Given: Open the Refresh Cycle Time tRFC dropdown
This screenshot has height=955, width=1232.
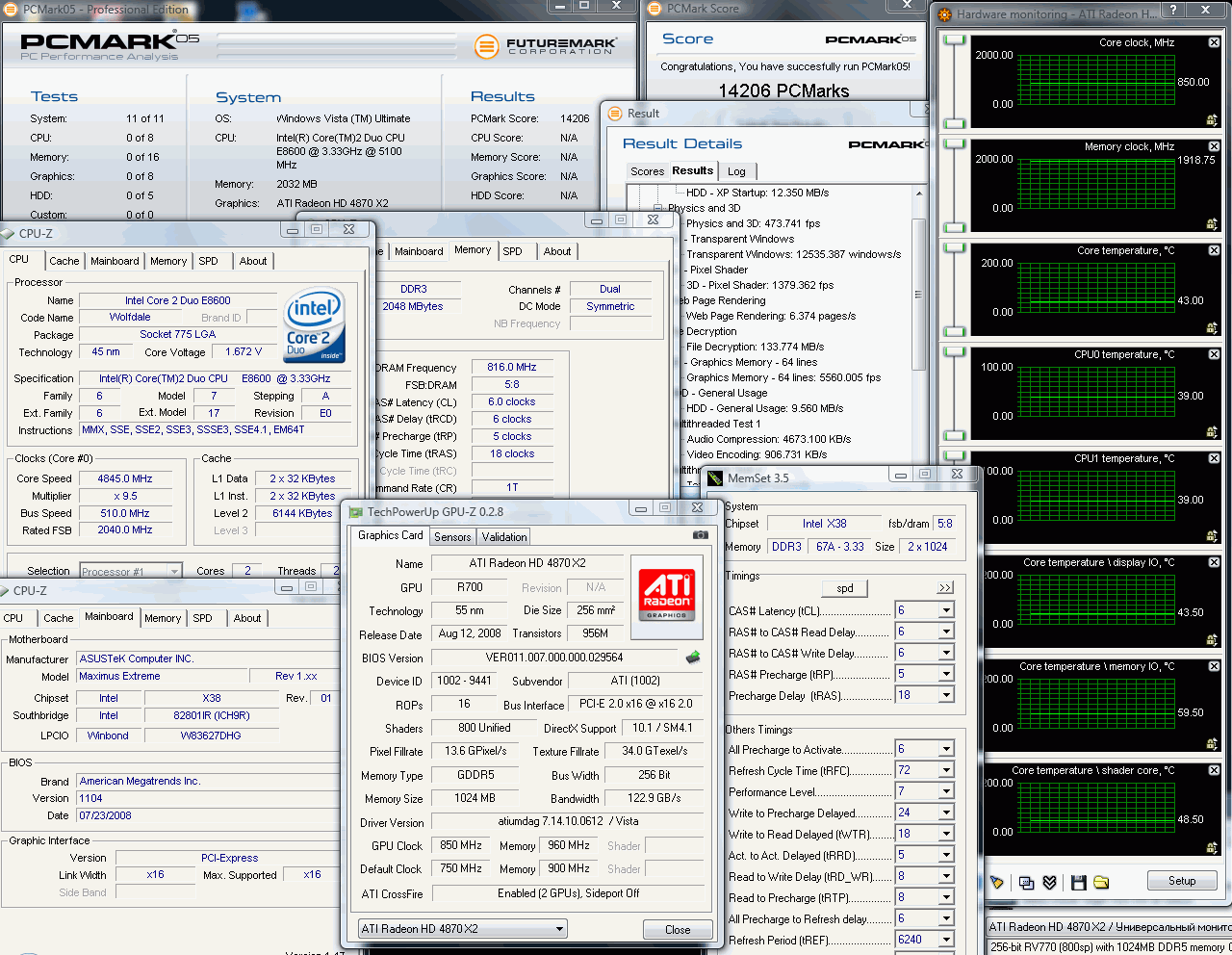Looking at the screenshot, I should (946, 770).
